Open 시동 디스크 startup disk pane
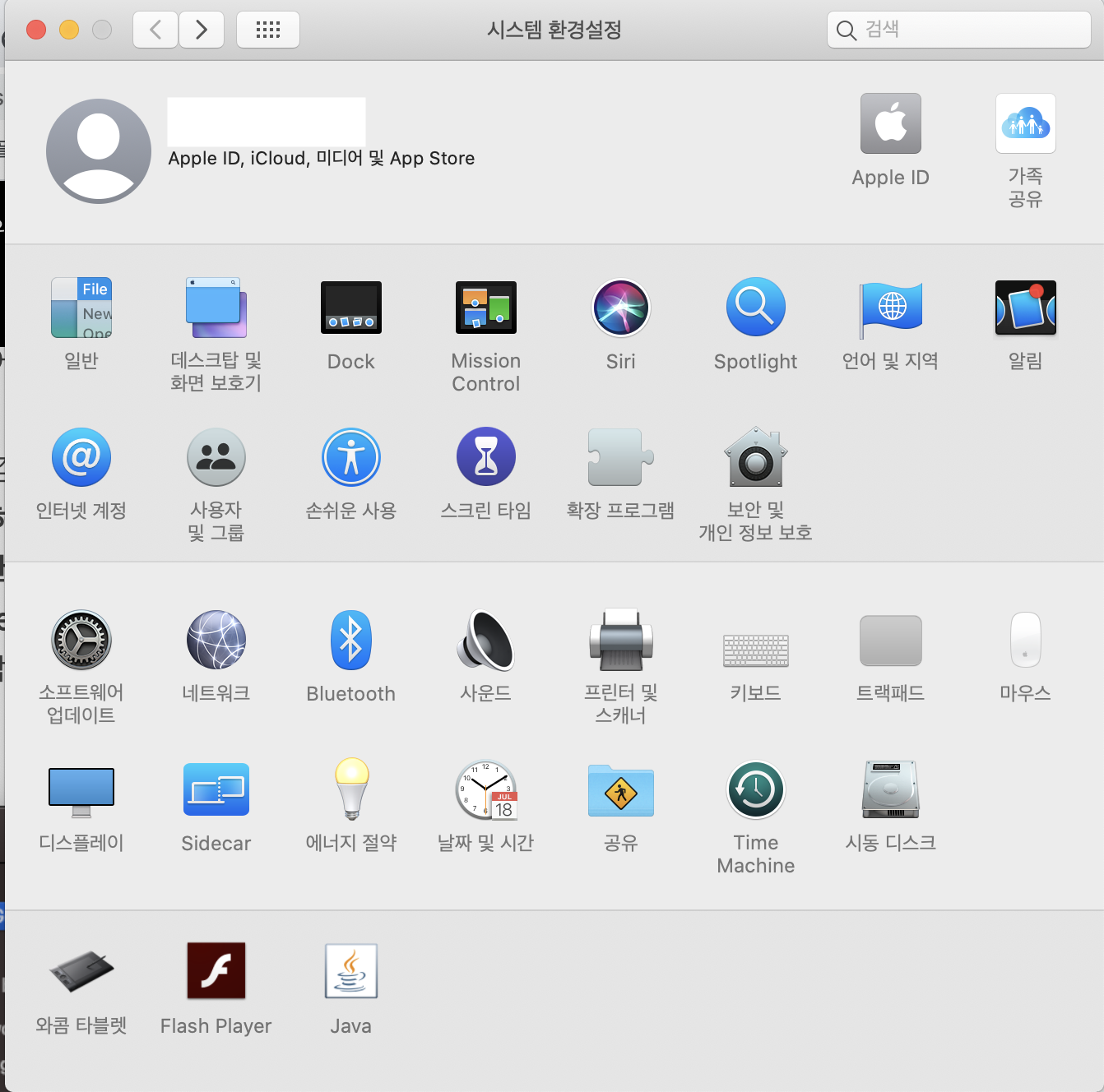The image size is (1104, 1092). pos(891,789)
